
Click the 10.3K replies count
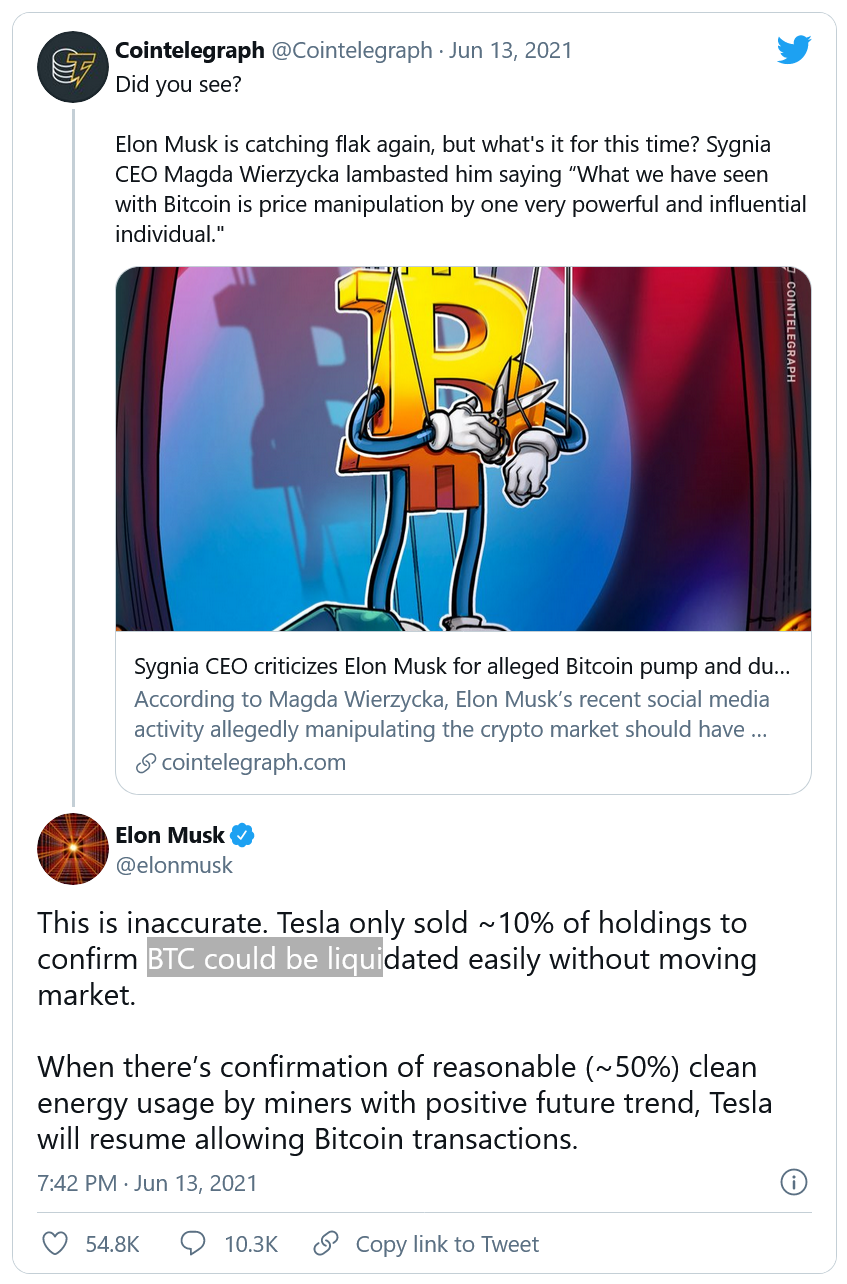[x=251, y=1244]
